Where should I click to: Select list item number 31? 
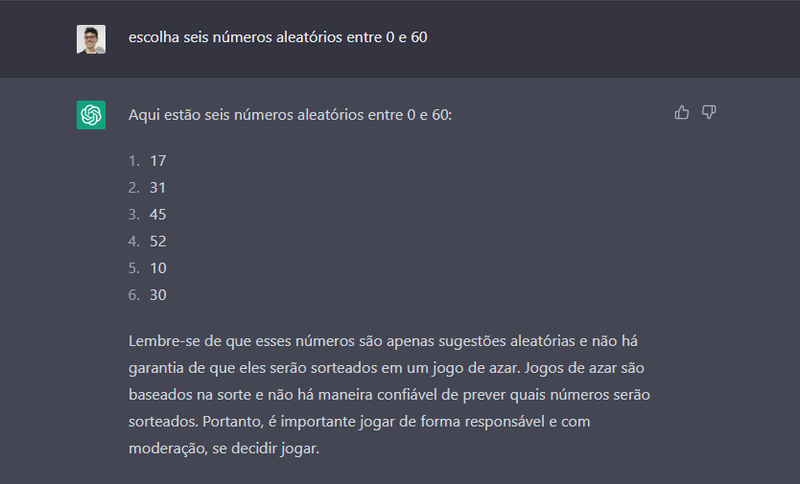(158, 188)
